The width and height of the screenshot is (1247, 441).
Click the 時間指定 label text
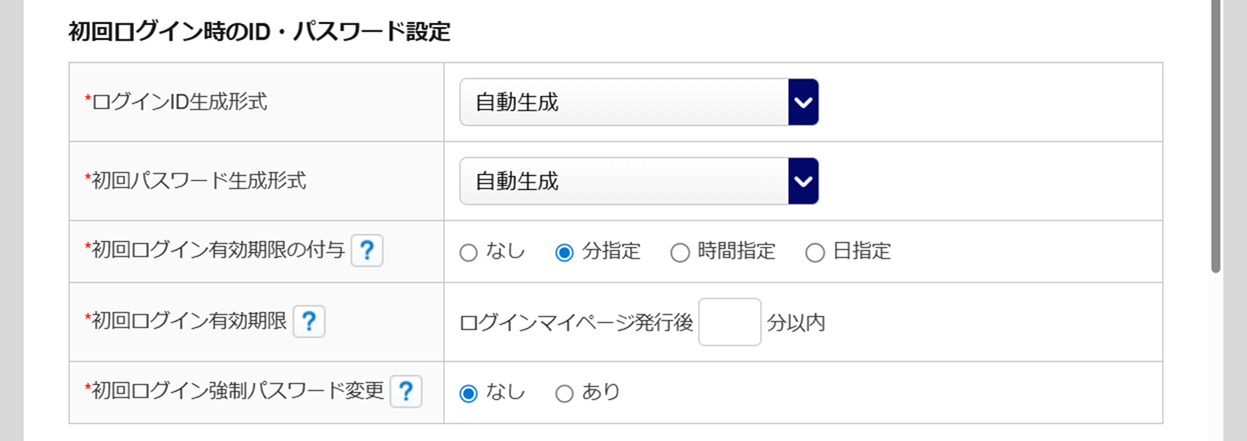737,252
